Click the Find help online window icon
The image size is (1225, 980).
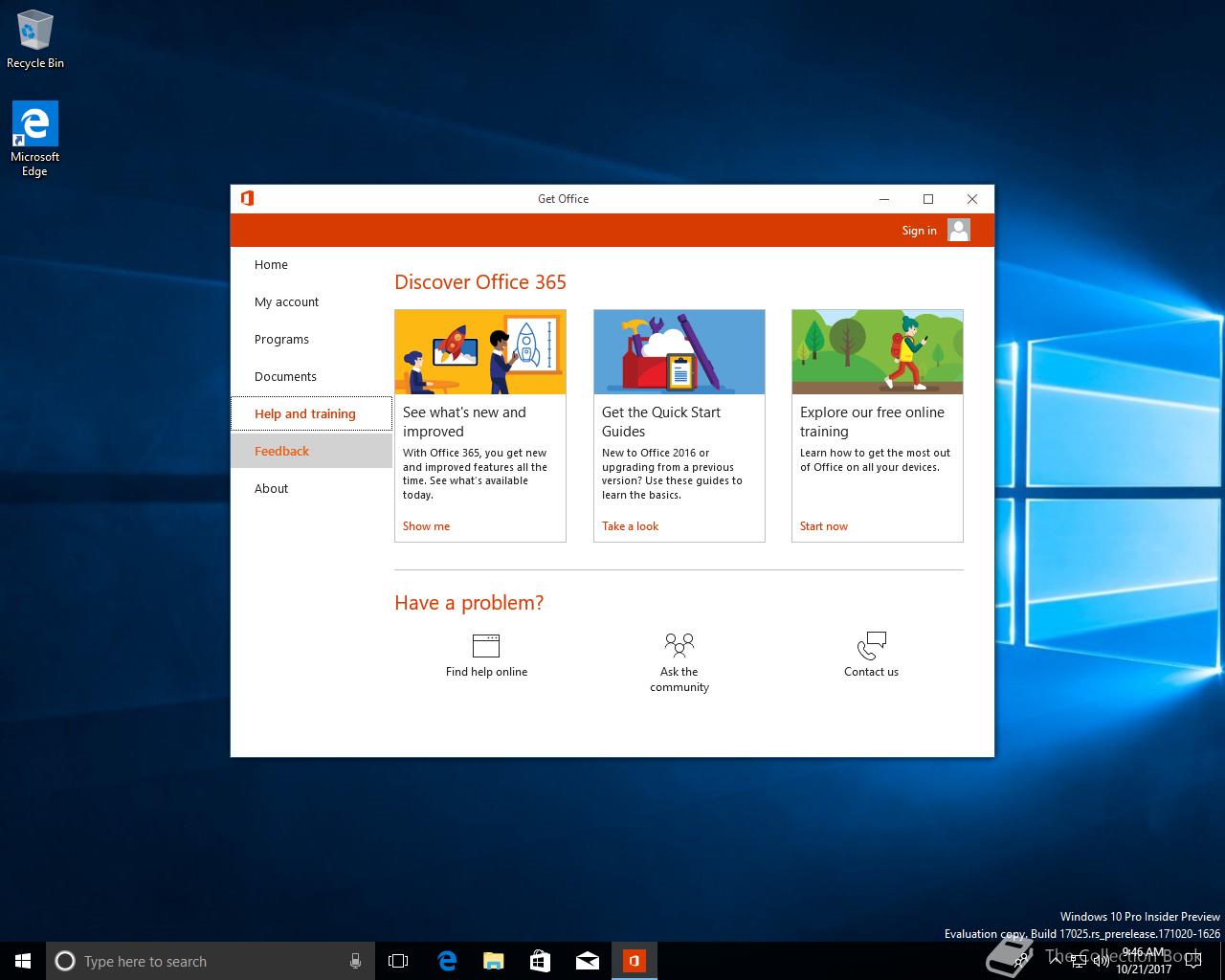[x=486, y=645]
